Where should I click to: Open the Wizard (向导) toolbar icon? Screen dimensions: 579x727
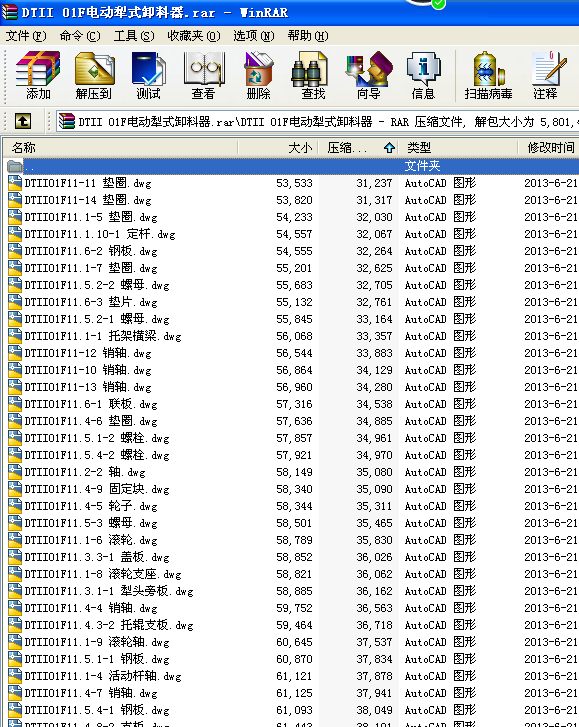(369, 69)
